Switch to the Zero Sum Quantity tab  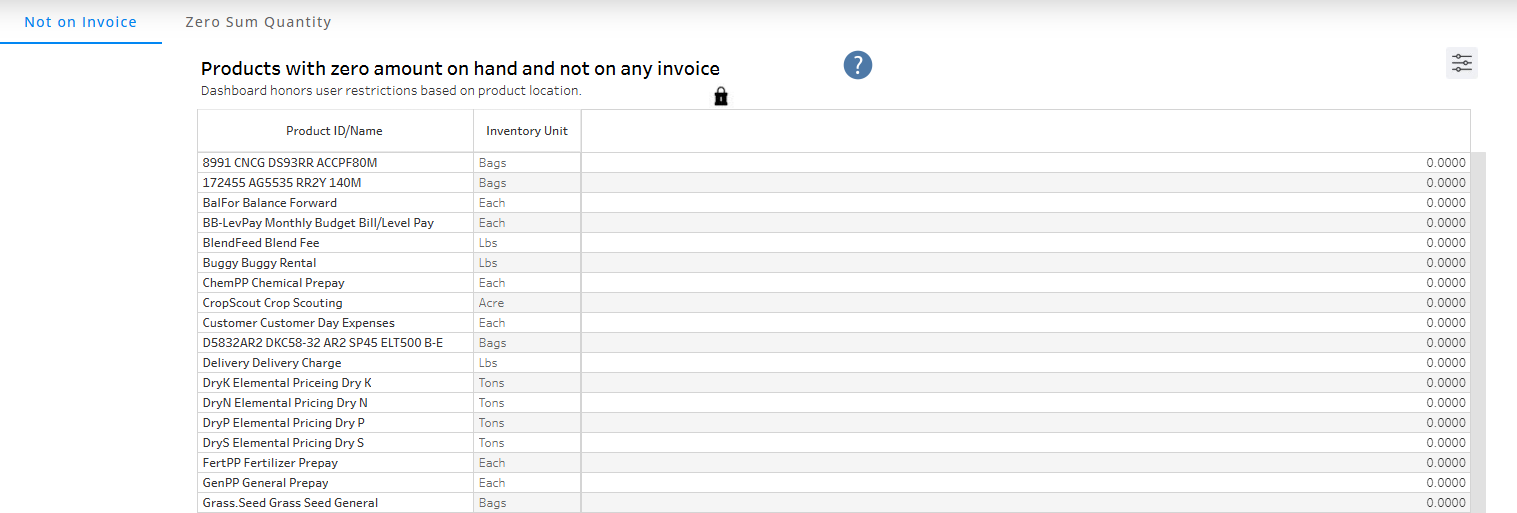(x=258, y=22)
